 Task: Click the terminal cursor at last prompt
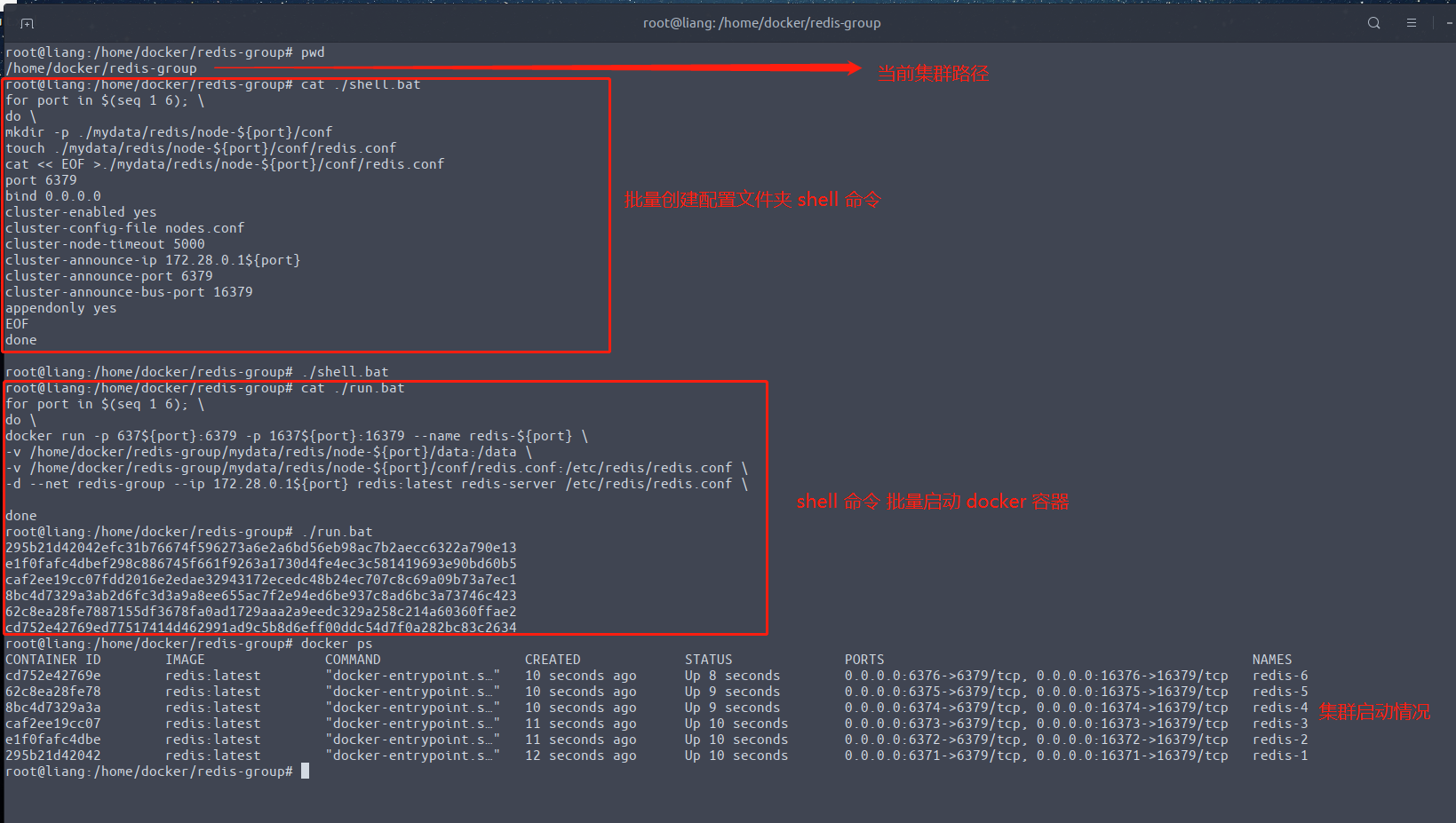[305, 771]
